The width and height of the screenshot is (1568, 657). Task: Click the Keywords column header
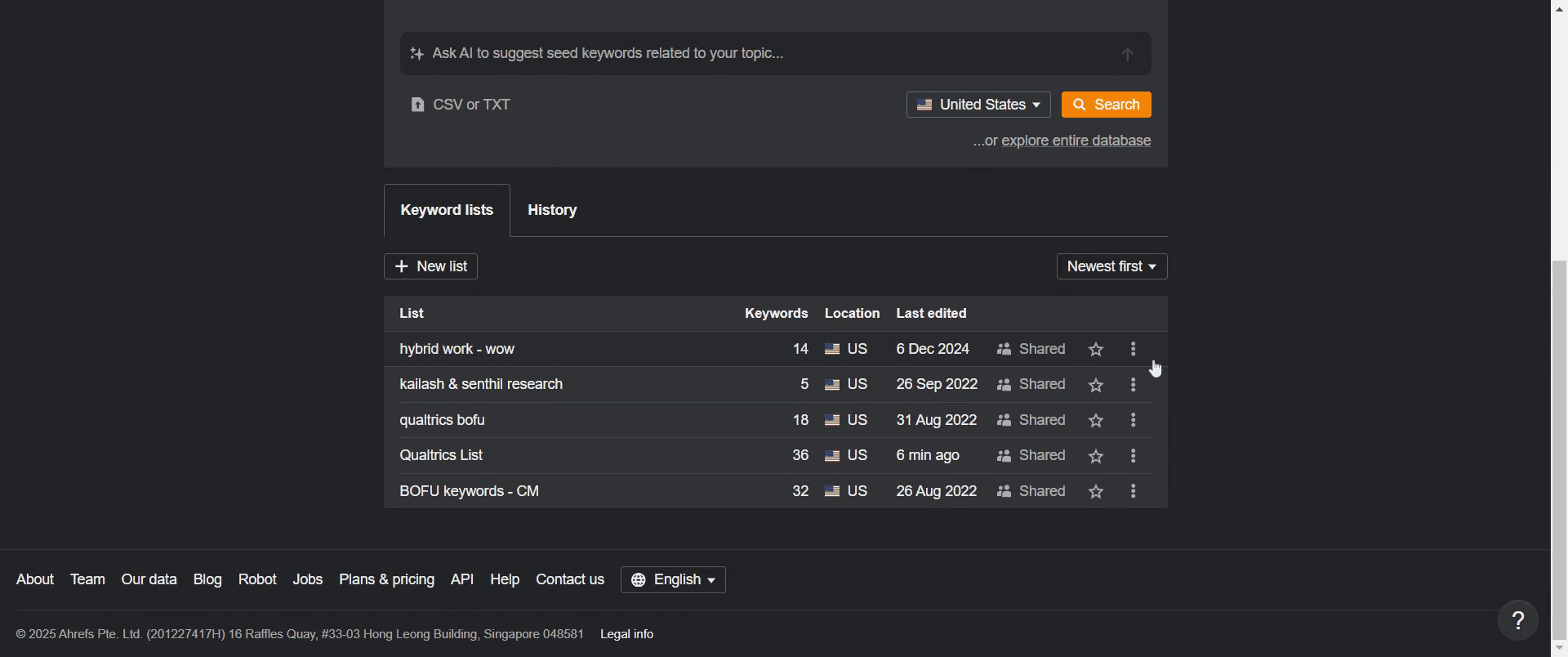pyautogui.click(x=776, y=314)
